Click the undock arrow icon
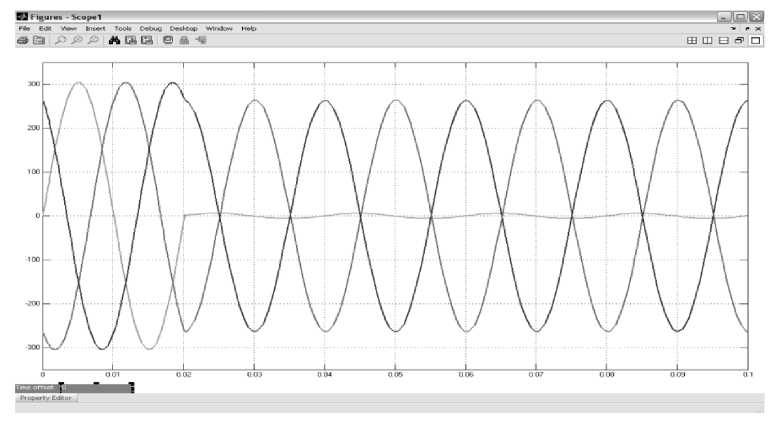Image resolution: width=775 pixels, height=423 pixels. pos(747,29)
